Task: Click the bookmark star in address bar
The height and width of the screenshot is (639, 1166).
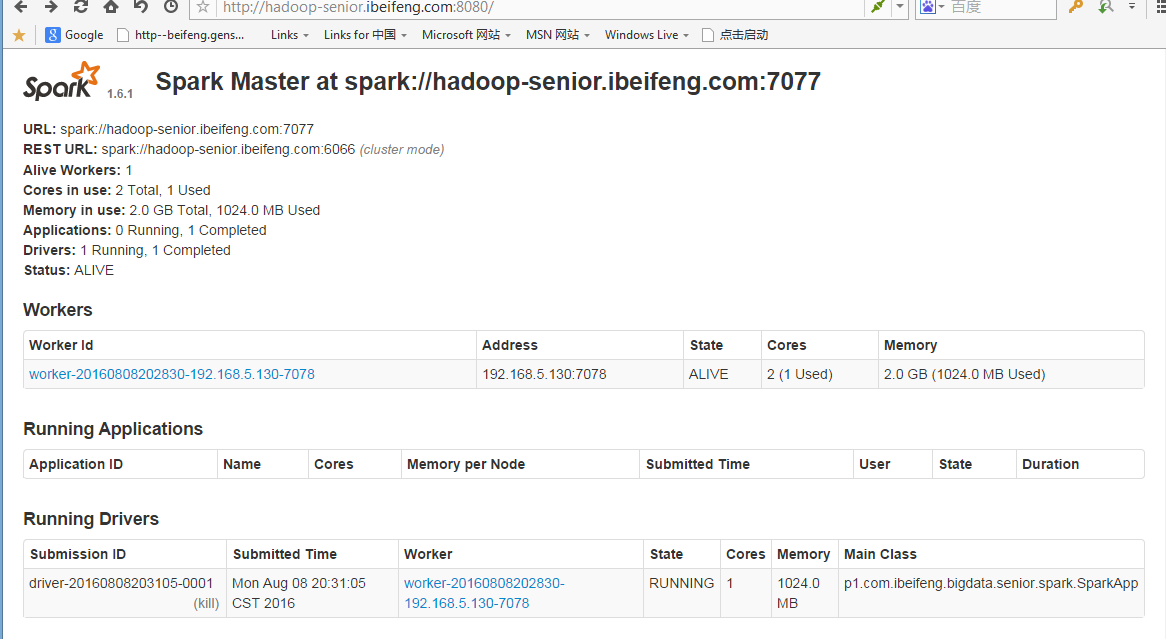Action: point(203,7)
